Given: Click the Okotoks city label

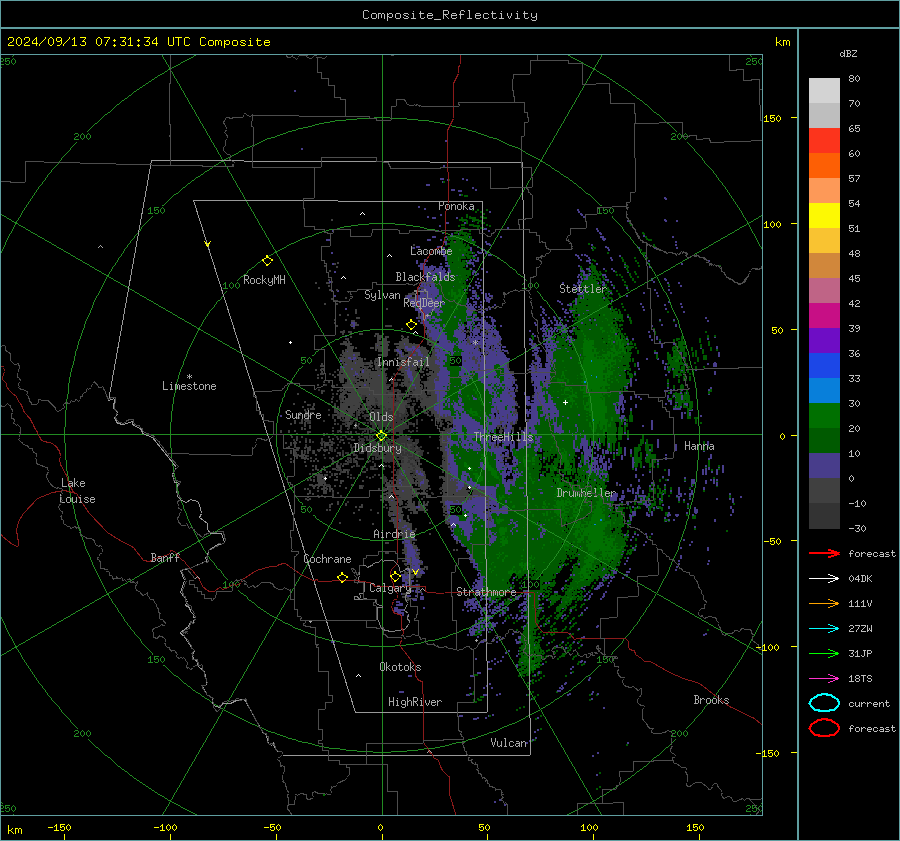Looking at the screenshot, I should (x=400, y=667).
